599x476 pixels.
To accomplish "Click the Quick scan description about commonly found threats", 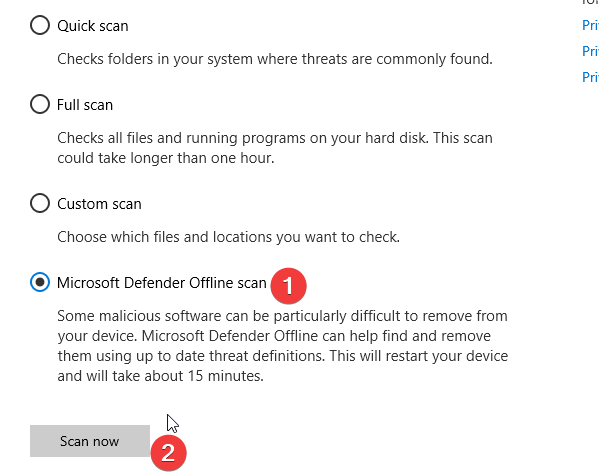I will 275,59.
